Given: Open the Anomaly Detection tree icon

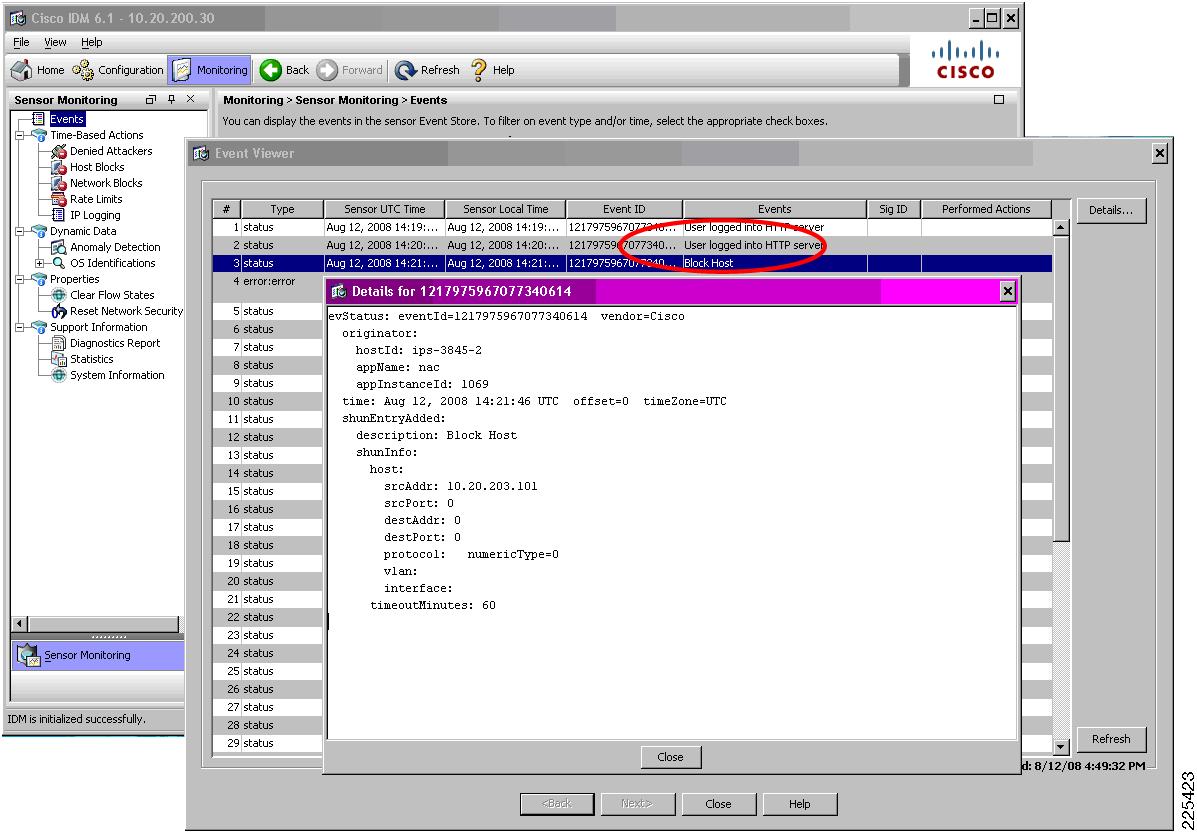Looking at the screenshot, I should point(59,247).
